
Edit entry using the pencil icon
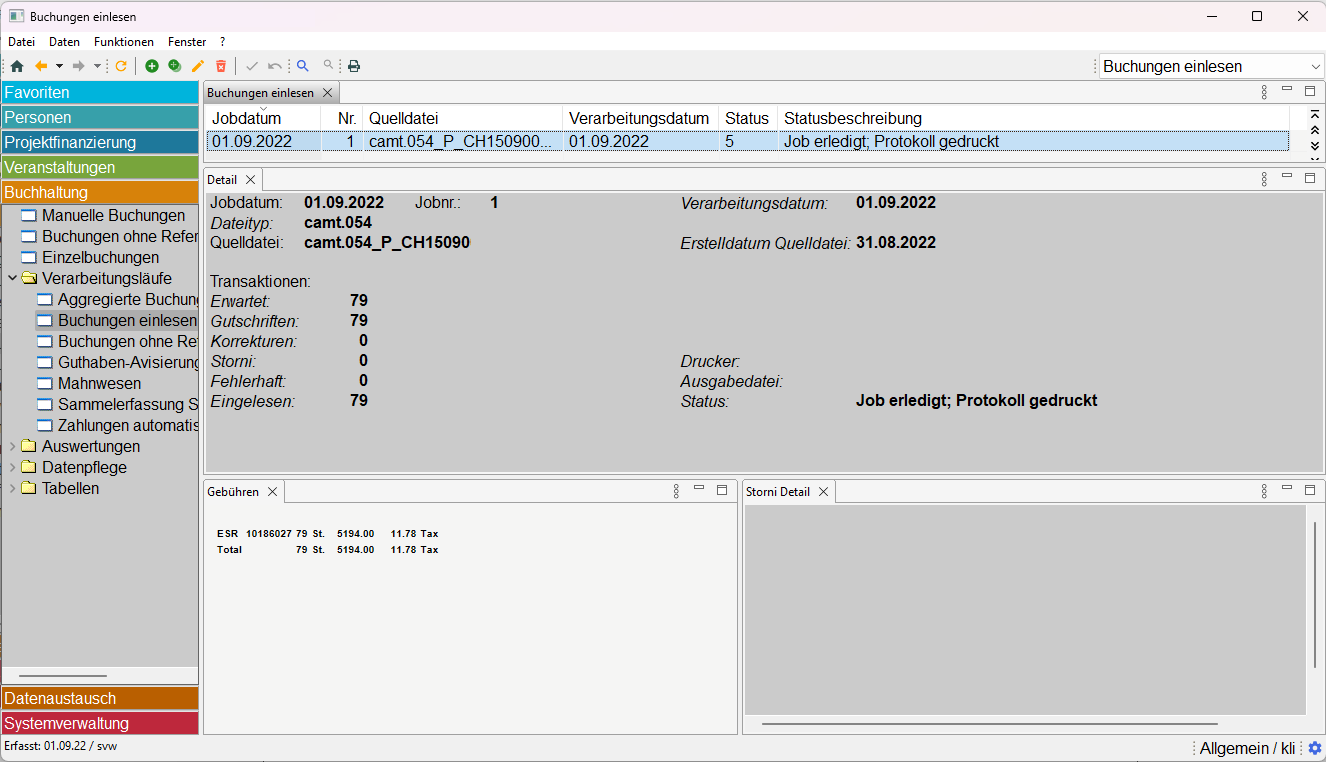click(x=198, y=66)
